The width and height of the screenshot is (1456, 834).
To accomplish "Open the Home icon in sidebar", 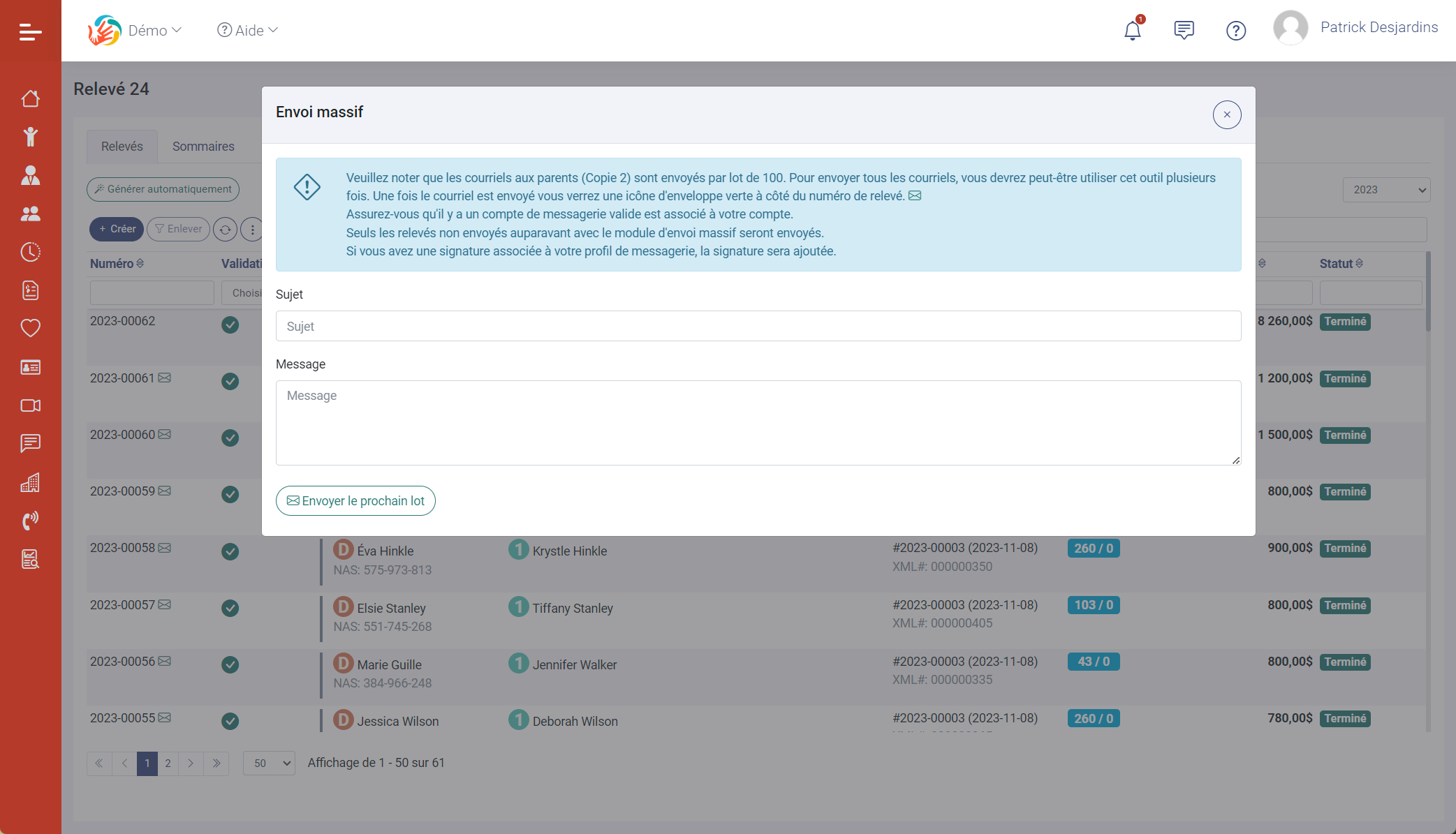I will [x=30, y=98].
